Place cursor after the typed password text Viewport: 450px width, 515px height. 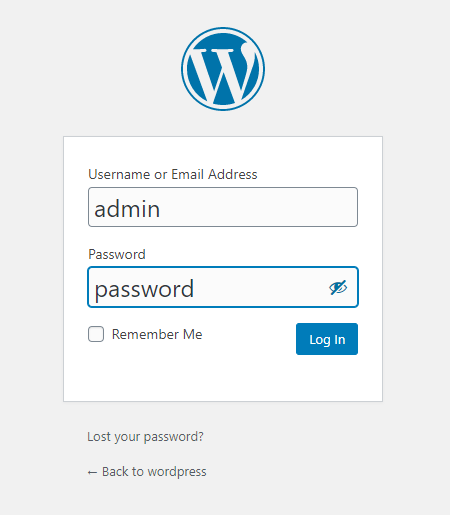click(x=195, y=289)
